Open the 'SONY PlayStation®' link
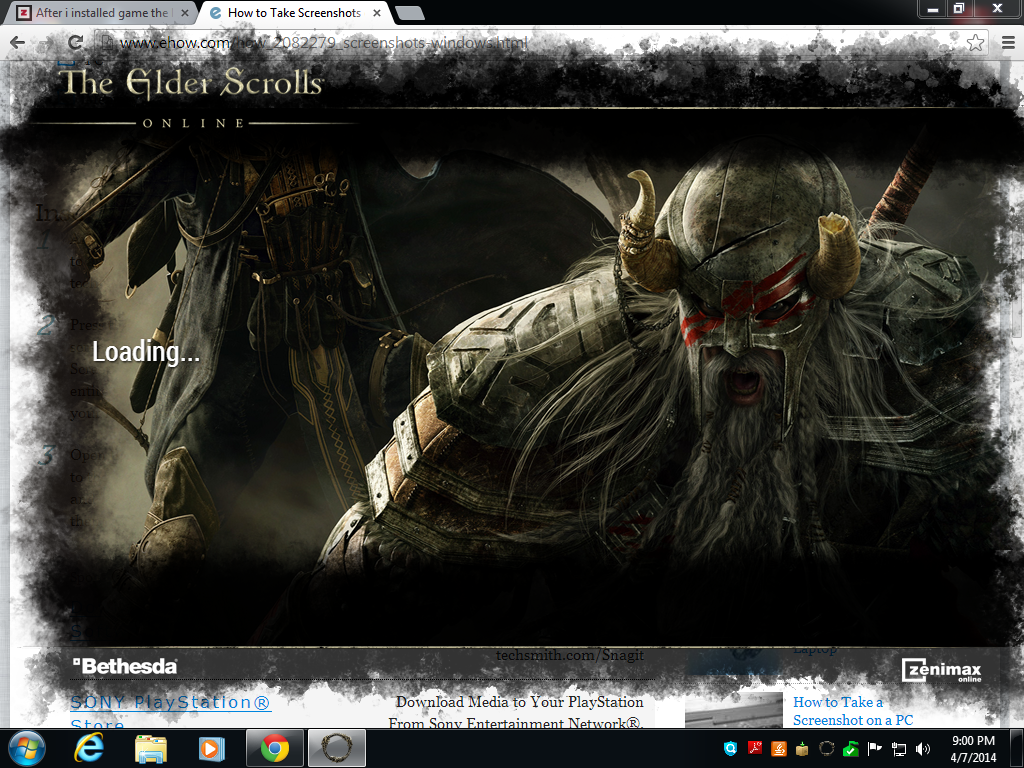 point(170,702)
